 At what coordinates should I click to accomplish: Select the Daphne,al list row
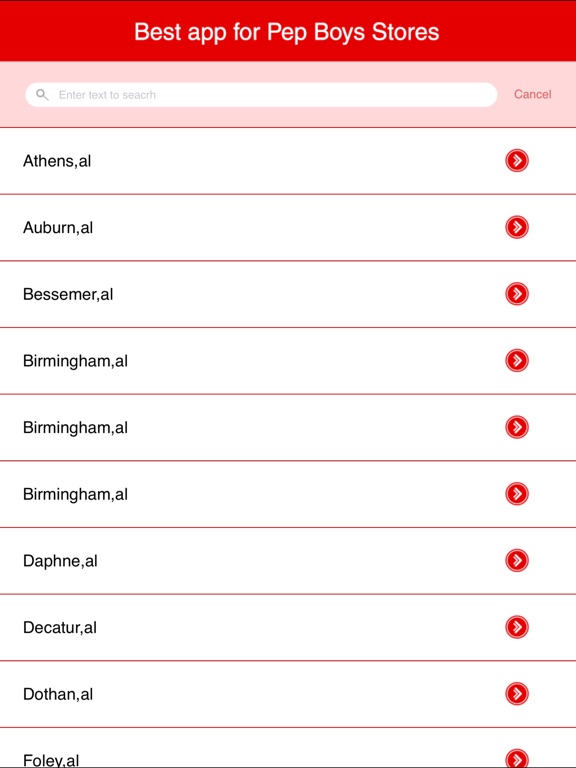tap(288, 561)
